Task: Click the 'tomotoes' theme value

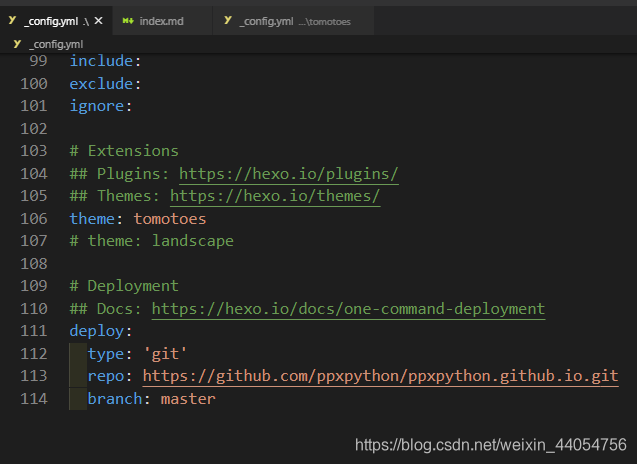Action: (x=170, y=219)
